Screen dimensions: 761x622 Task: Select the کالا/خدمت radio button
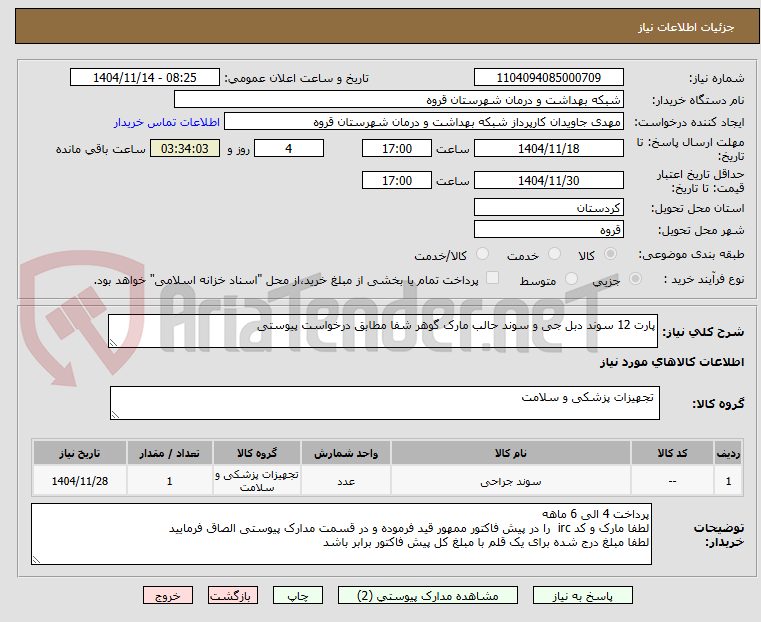[x=482, y=254]
